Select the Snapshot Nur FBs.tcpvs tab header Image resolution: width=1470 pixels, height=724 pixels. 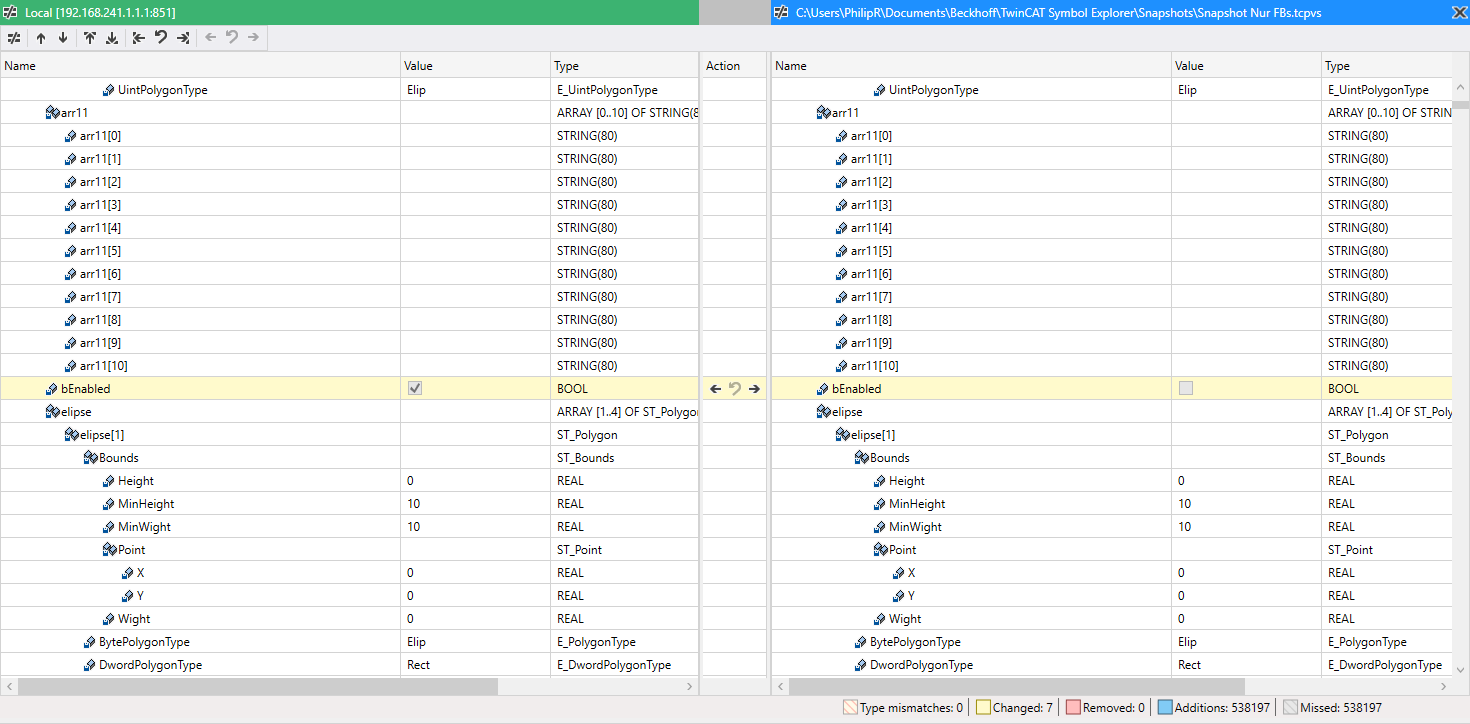pyautogui.click(x=1120, y=12)
